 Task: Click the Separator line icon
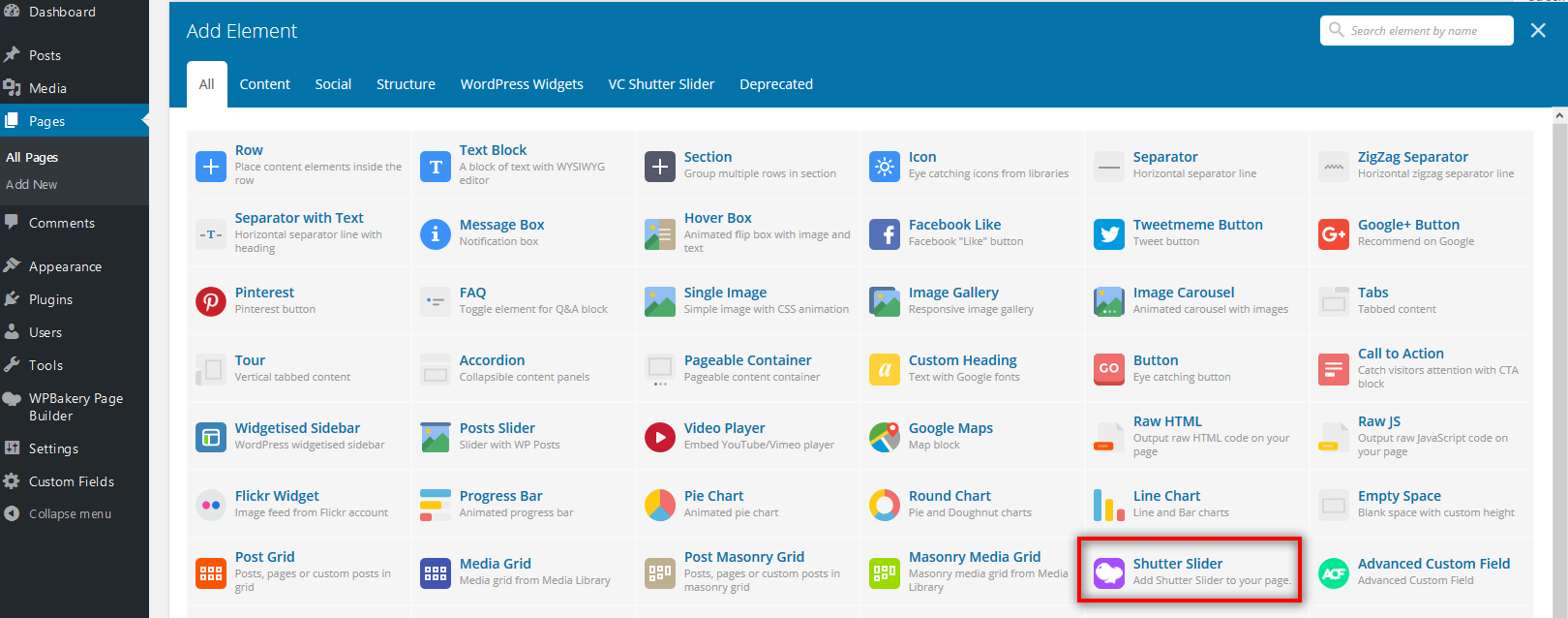(x=1109, y=167)
